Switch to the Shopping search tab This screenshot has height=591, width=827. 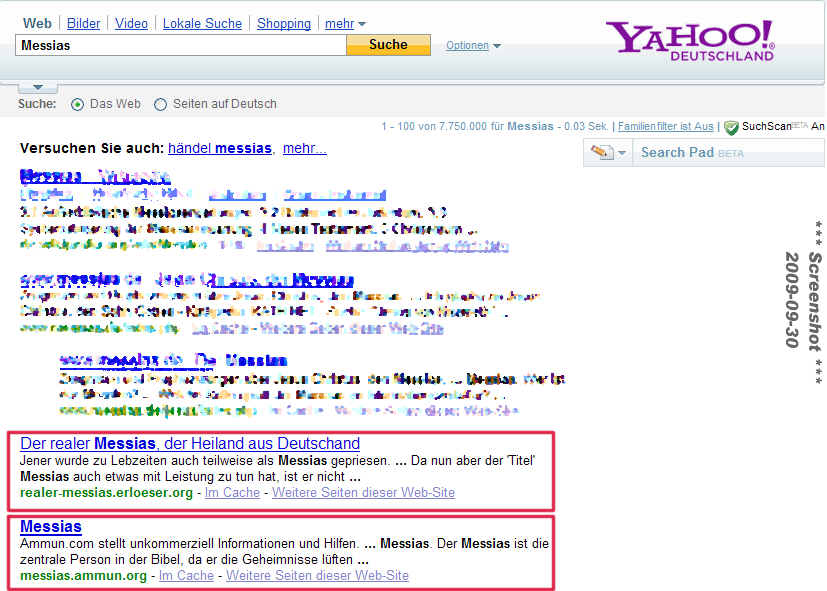click(284, 24)
